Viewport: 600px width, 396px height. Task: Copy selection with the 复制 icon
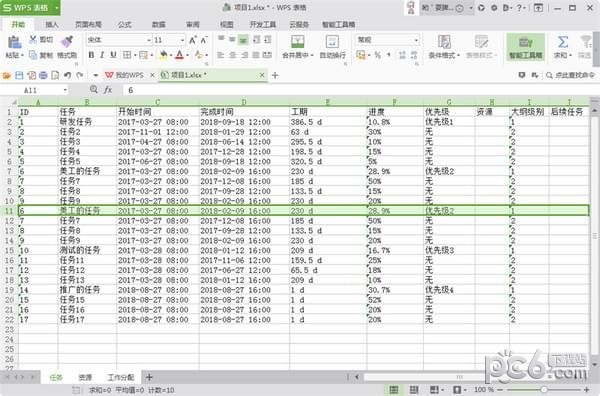click(x=33, y=55)
